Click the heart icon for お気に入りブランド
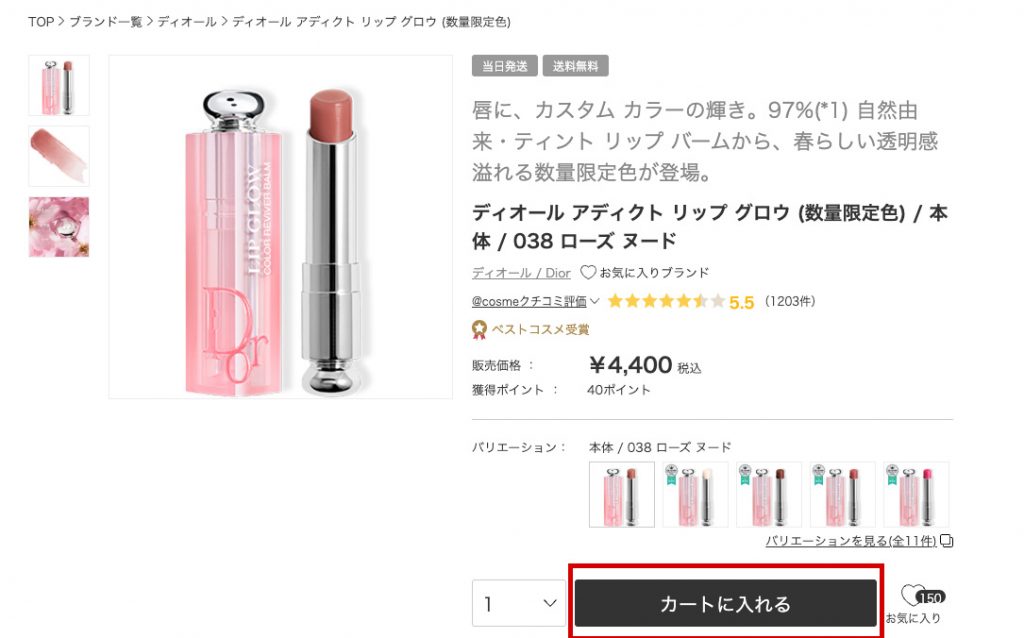The height and width of the screenshot is (638, 1024). pyautogui.click(x=588, y=272)
